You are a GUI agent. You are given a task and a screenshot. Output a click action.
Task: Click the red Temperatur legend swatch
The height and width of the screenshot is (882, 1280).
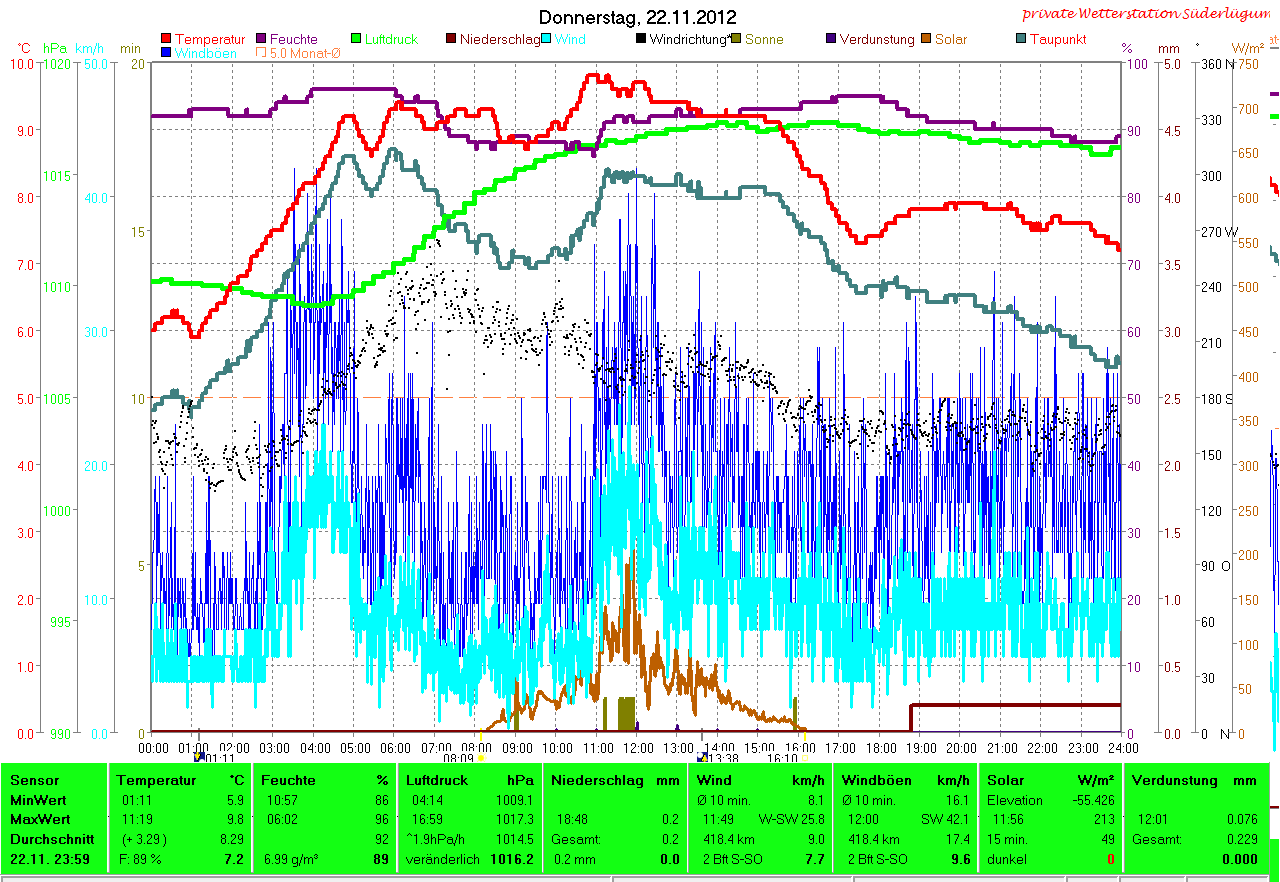[166, 39]
